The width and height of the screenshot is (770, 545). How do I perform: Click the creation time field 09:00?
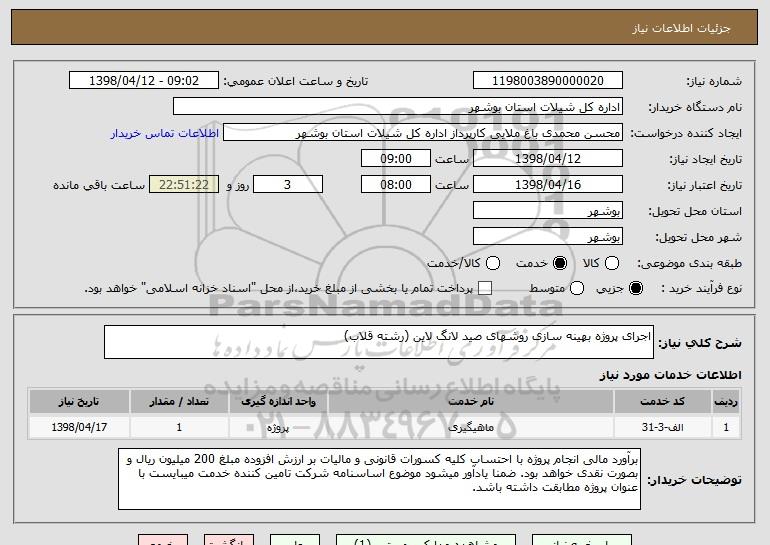[x=396, y=159]
